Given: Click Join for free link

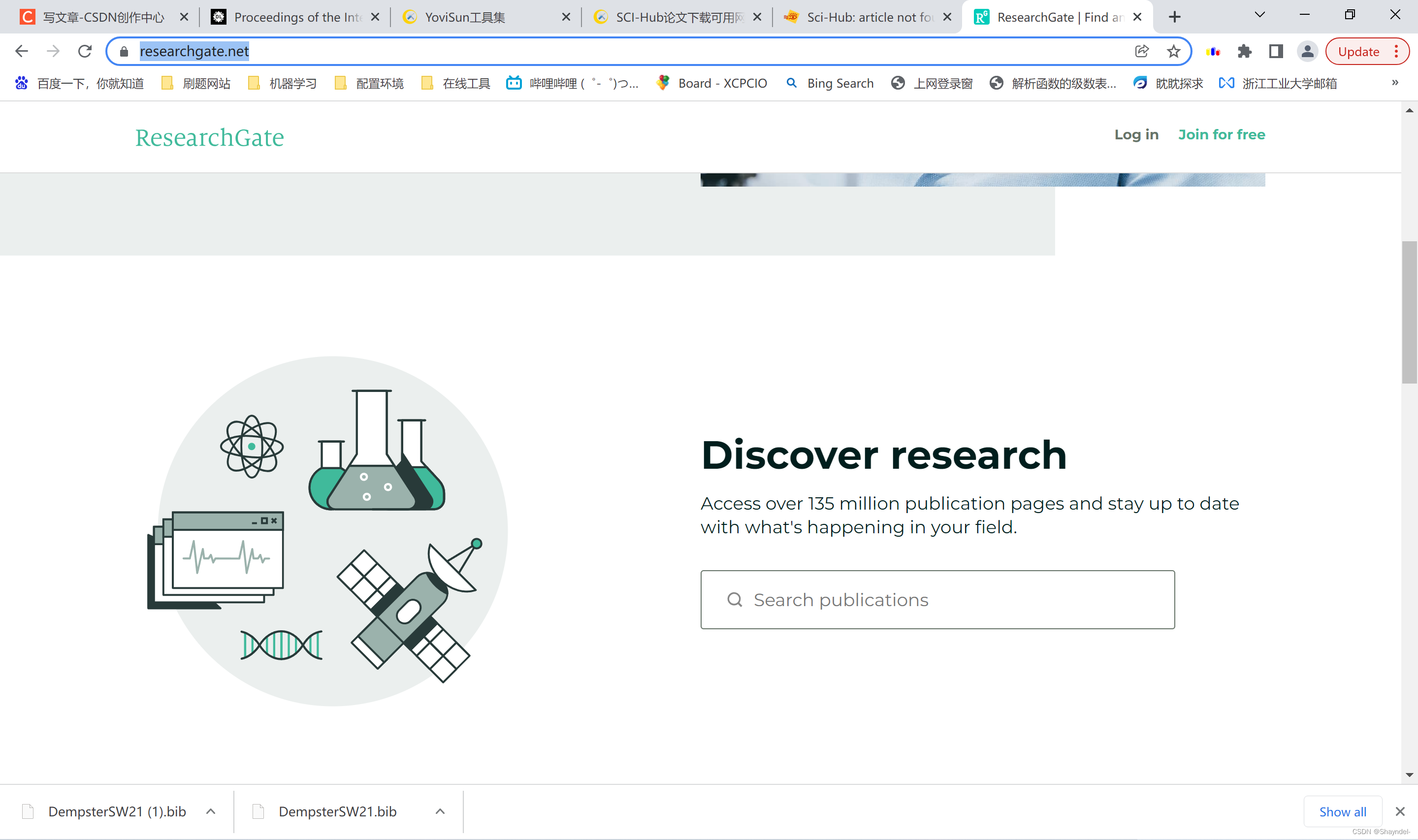Looking at the screenshot, I should [1221, 135].
